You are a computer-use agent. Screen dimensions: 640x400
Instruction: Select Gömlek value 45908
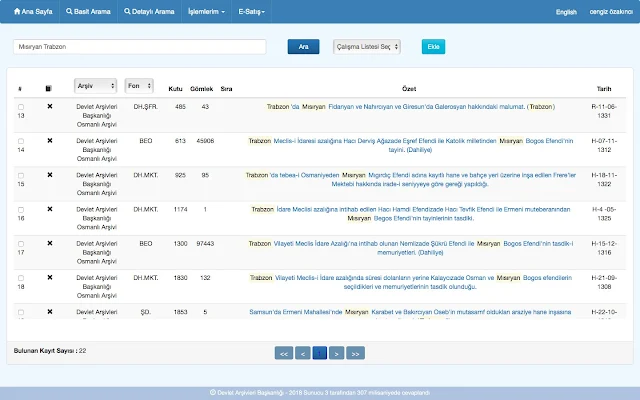click(205, 141)
